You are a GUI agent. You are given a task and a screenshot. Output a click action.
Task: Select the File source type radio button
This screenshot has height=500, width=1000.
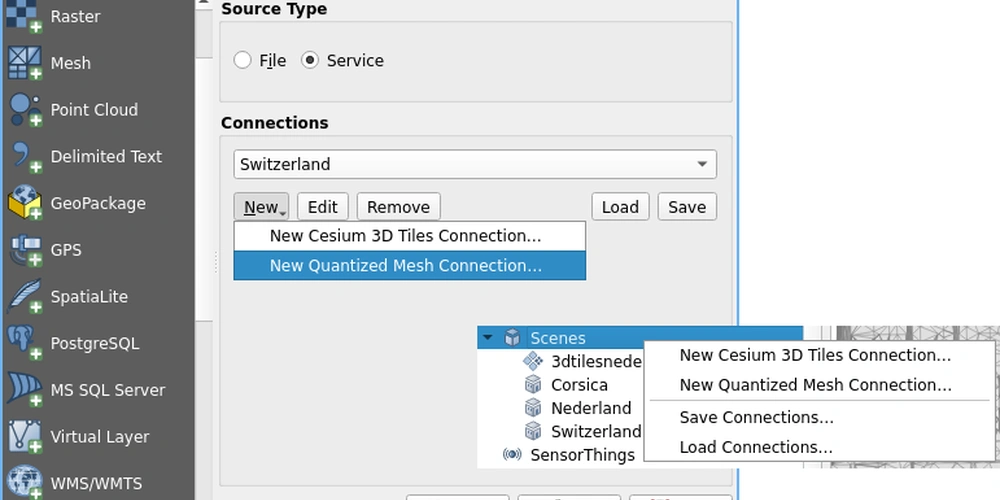click(243, 60)
